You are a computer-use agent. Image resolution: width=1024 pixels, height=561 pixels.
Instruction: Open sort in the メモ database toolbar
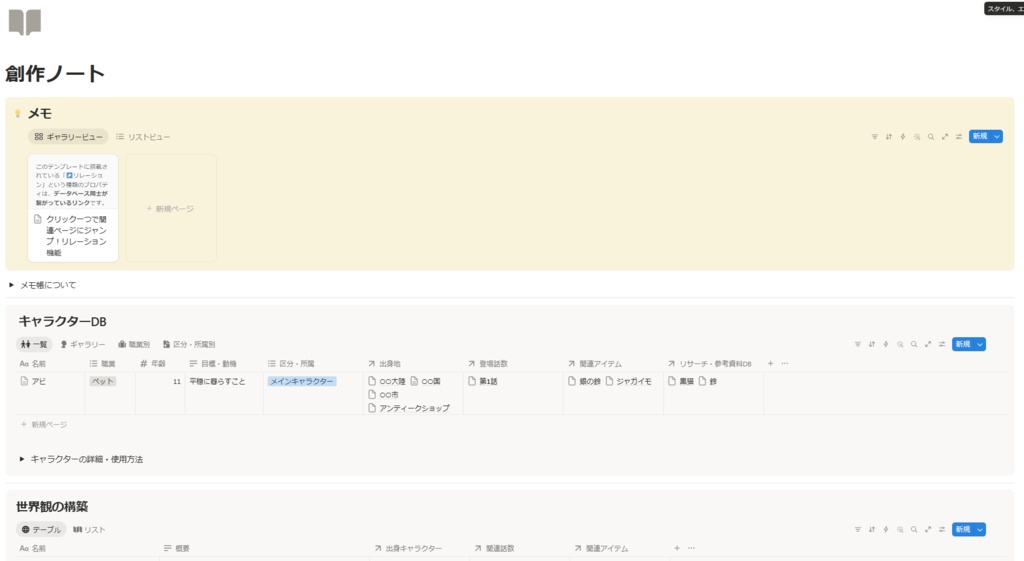click(889, 136)
